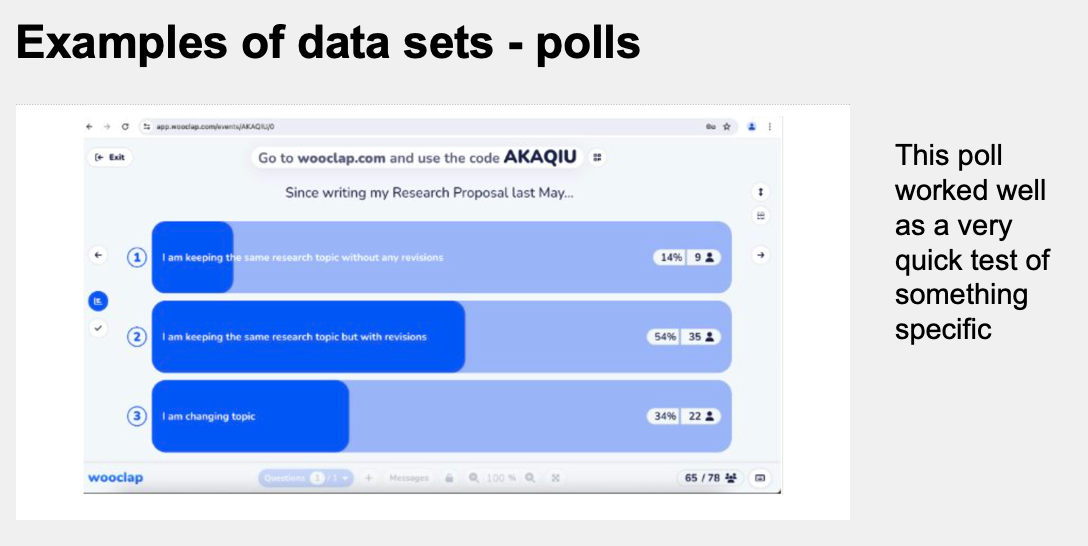Click the browser address bar URL
1088x546 pixels.
[x=215, y=127]
